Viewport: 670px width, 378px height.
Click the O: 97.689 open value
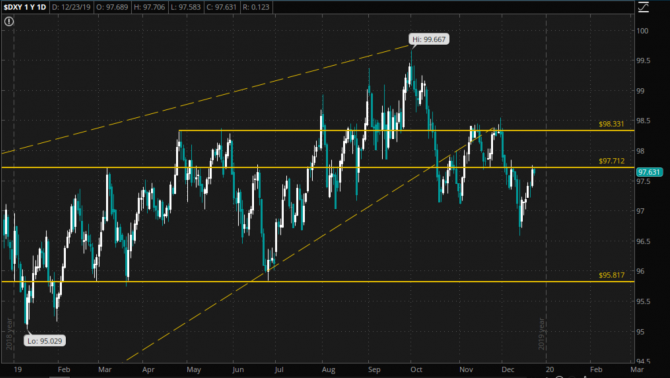pyautogui.click(x=112, y=7)
